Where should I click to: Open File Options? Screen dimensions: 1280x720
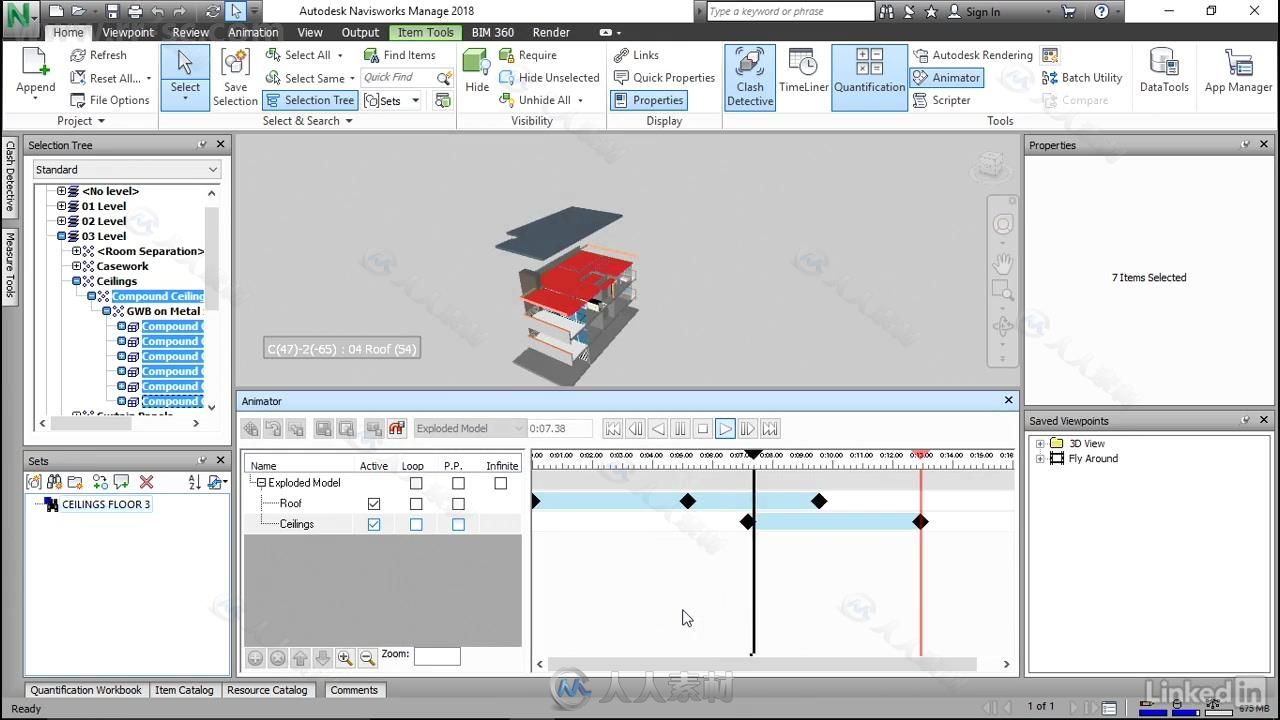tap(110, 100)
